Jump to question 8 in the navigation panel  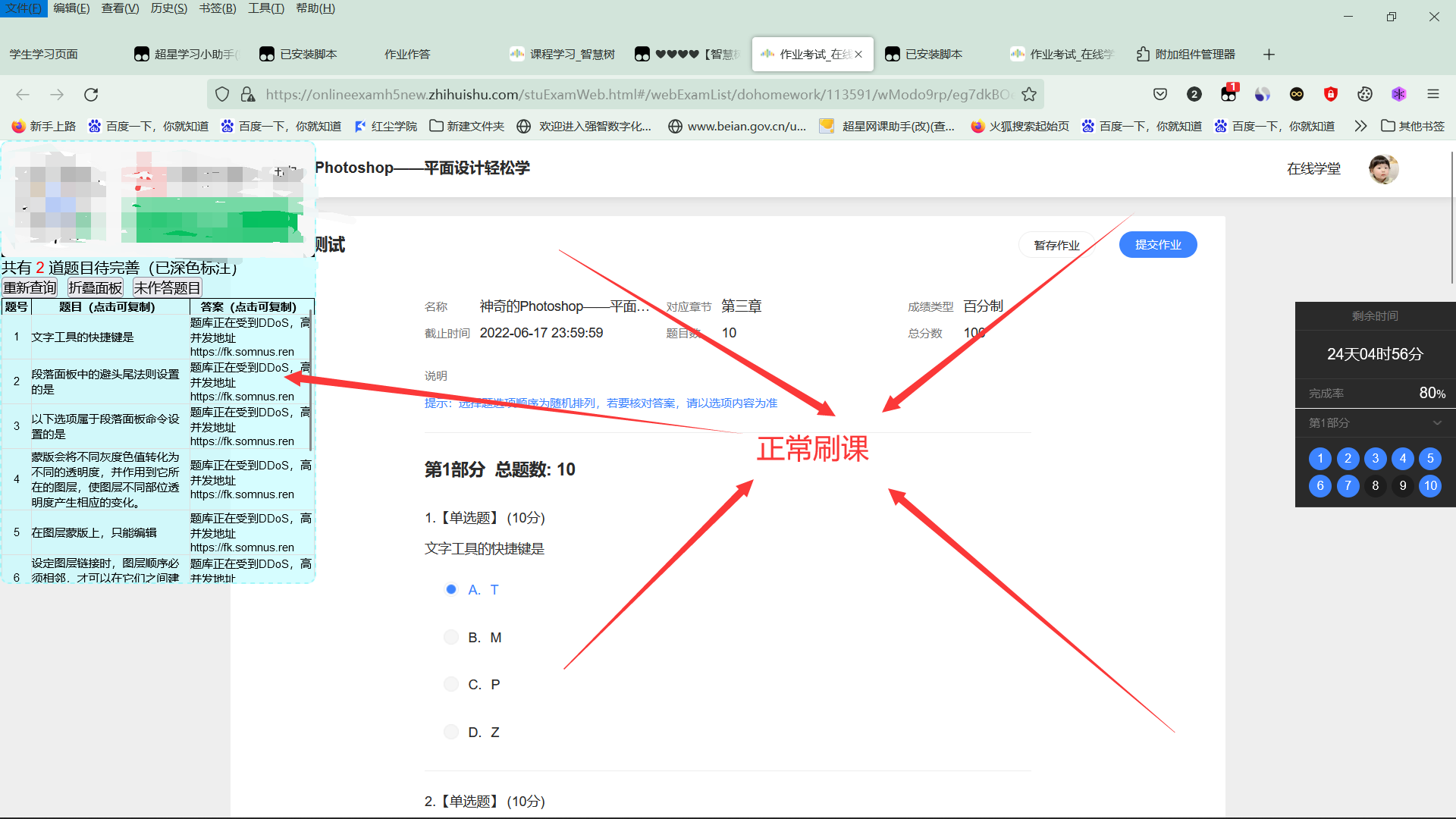1375,486
